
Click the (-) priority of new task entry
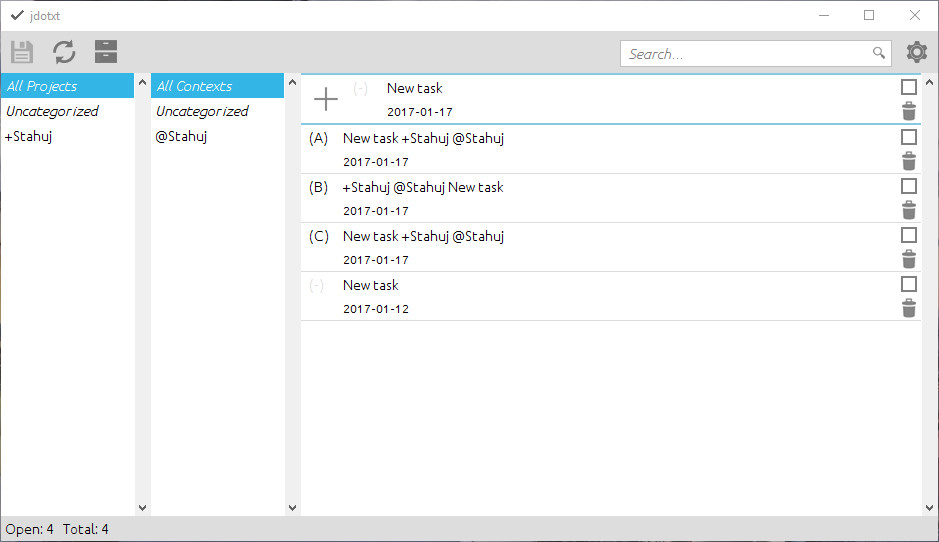click(361, 89)
